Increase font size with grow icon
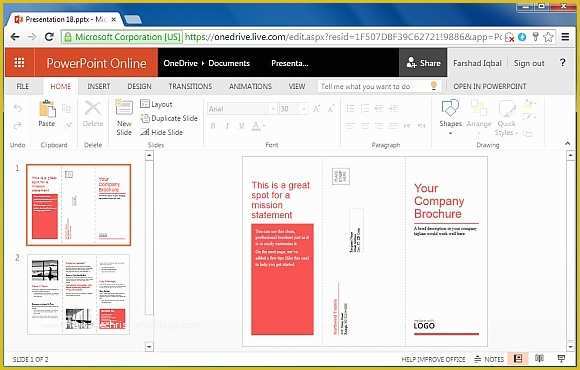 pos(317,108)
